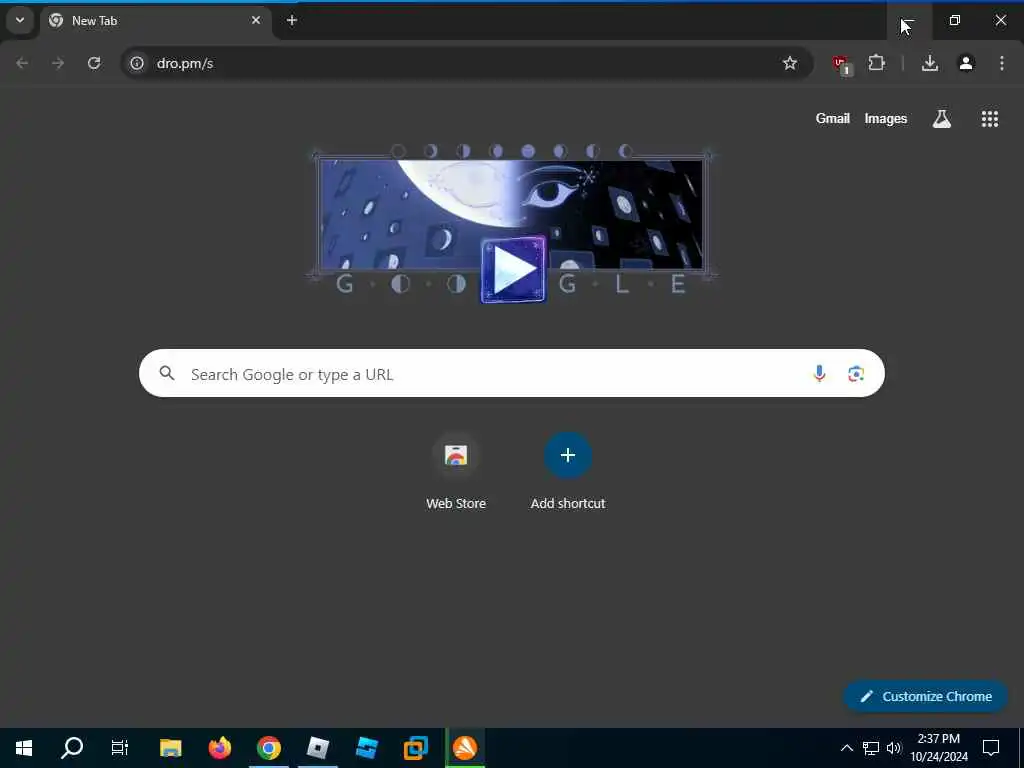Open a new tab with plus button
Screen dimensions: 1024x768
(292, 20)
